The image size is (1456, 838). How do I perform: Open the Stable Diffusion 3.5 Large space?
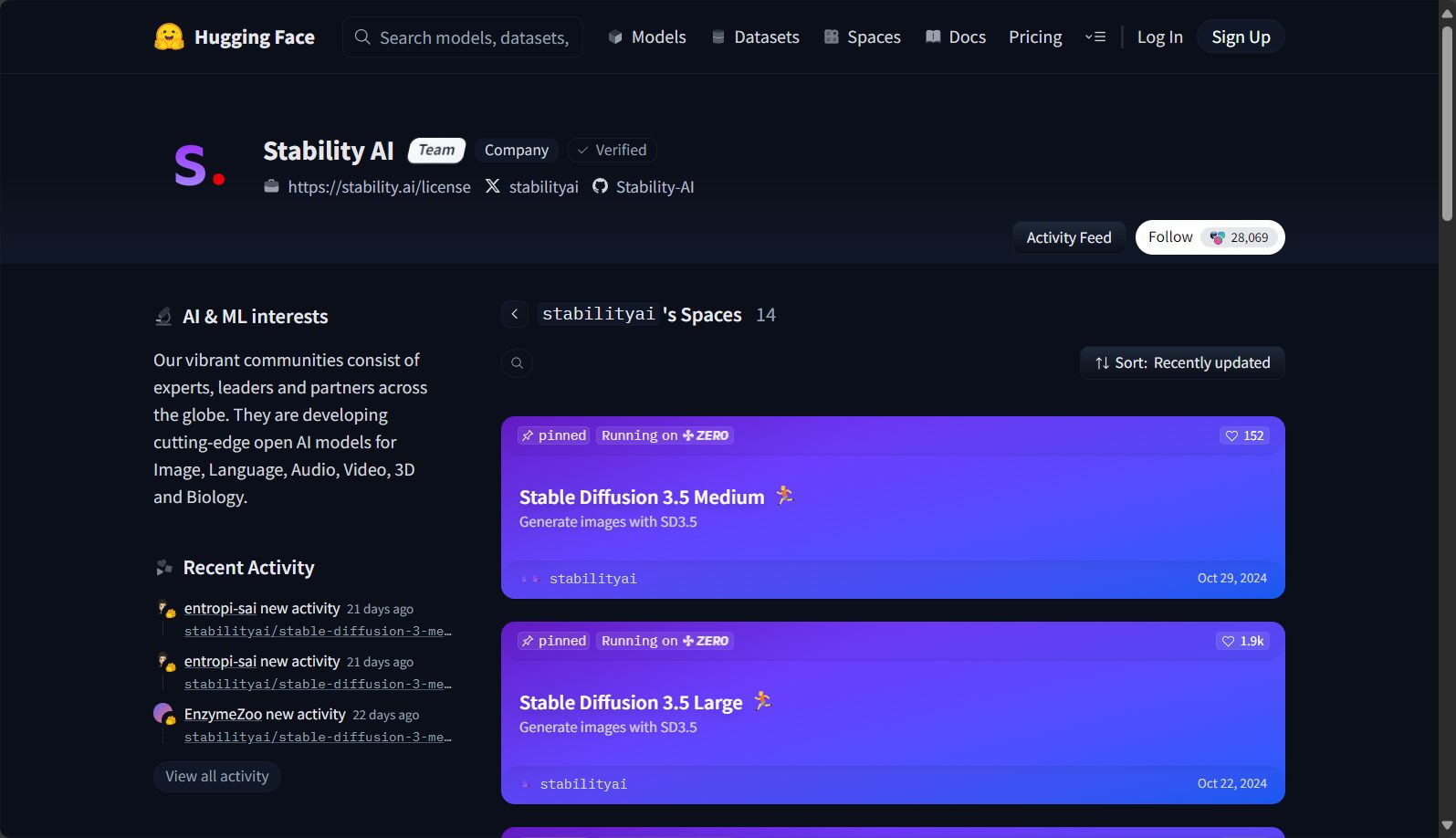point(893,713)
